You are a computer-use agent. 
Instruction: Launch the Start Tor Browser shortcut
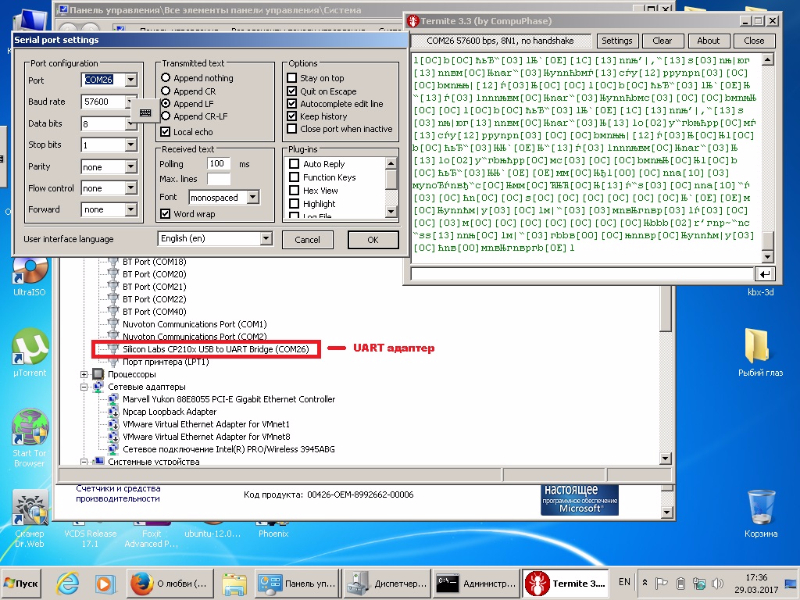tap(30, 439)
